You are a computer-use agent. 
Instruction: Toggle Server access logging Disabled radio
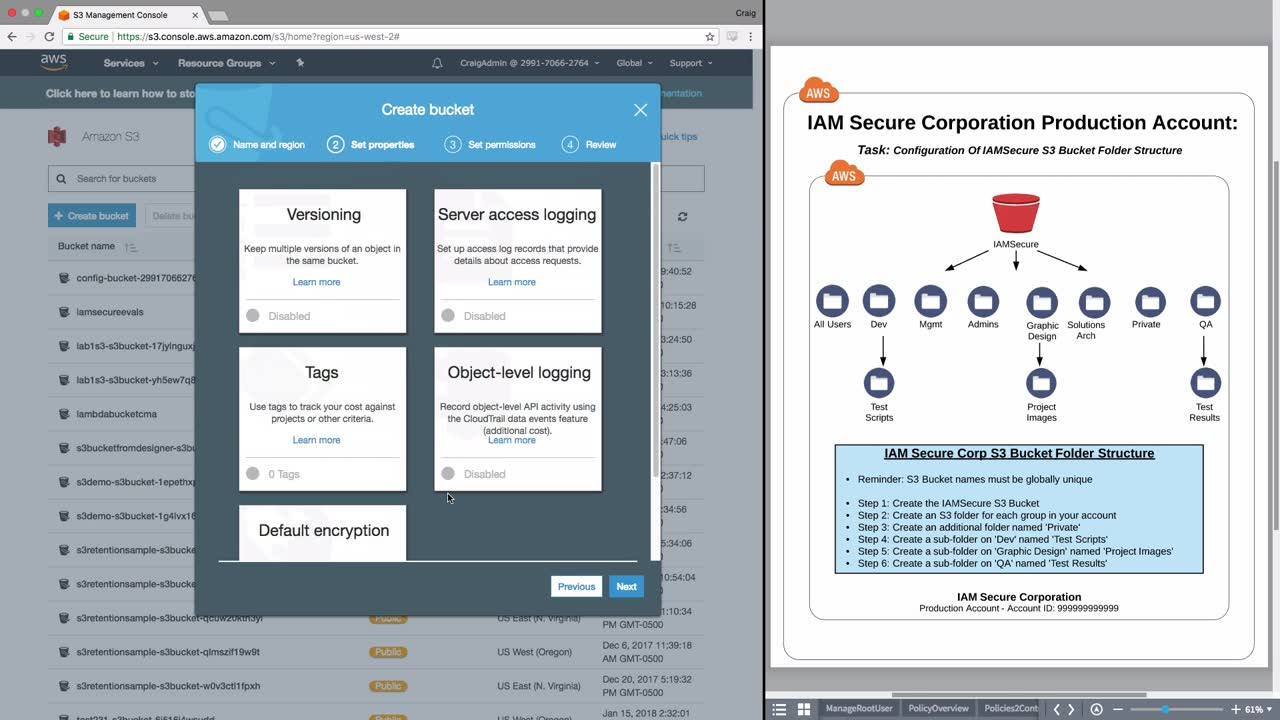(448, 316)
